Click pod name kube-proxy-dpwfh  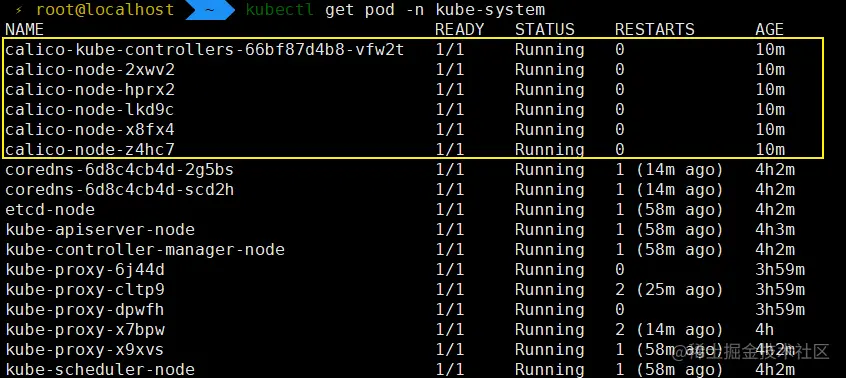[x=85, y=310]
